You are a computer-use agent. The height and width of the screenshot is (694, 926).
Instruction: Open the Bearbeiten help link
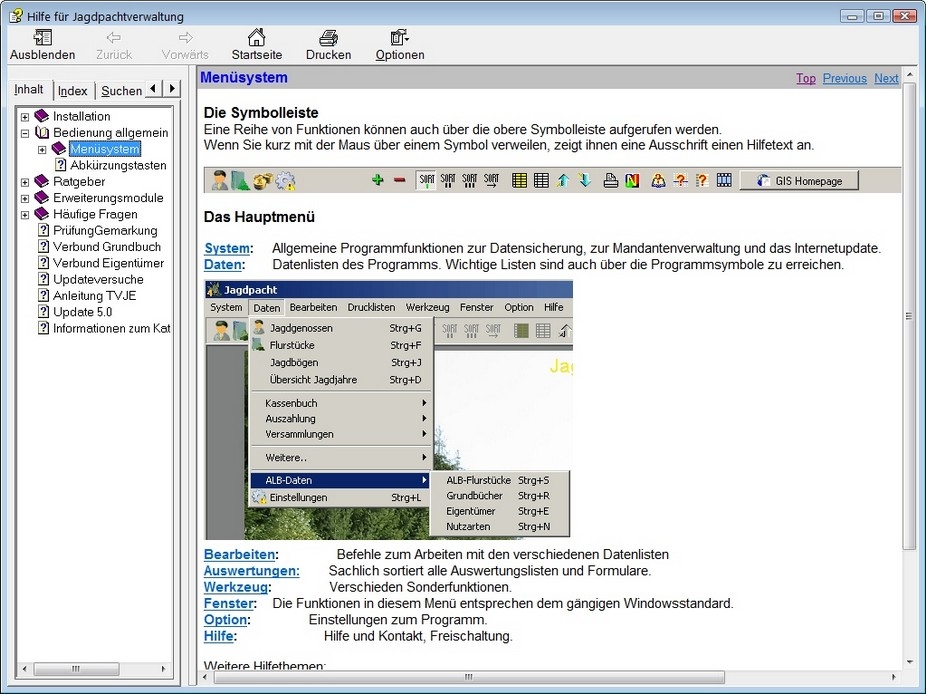(239, 555)
